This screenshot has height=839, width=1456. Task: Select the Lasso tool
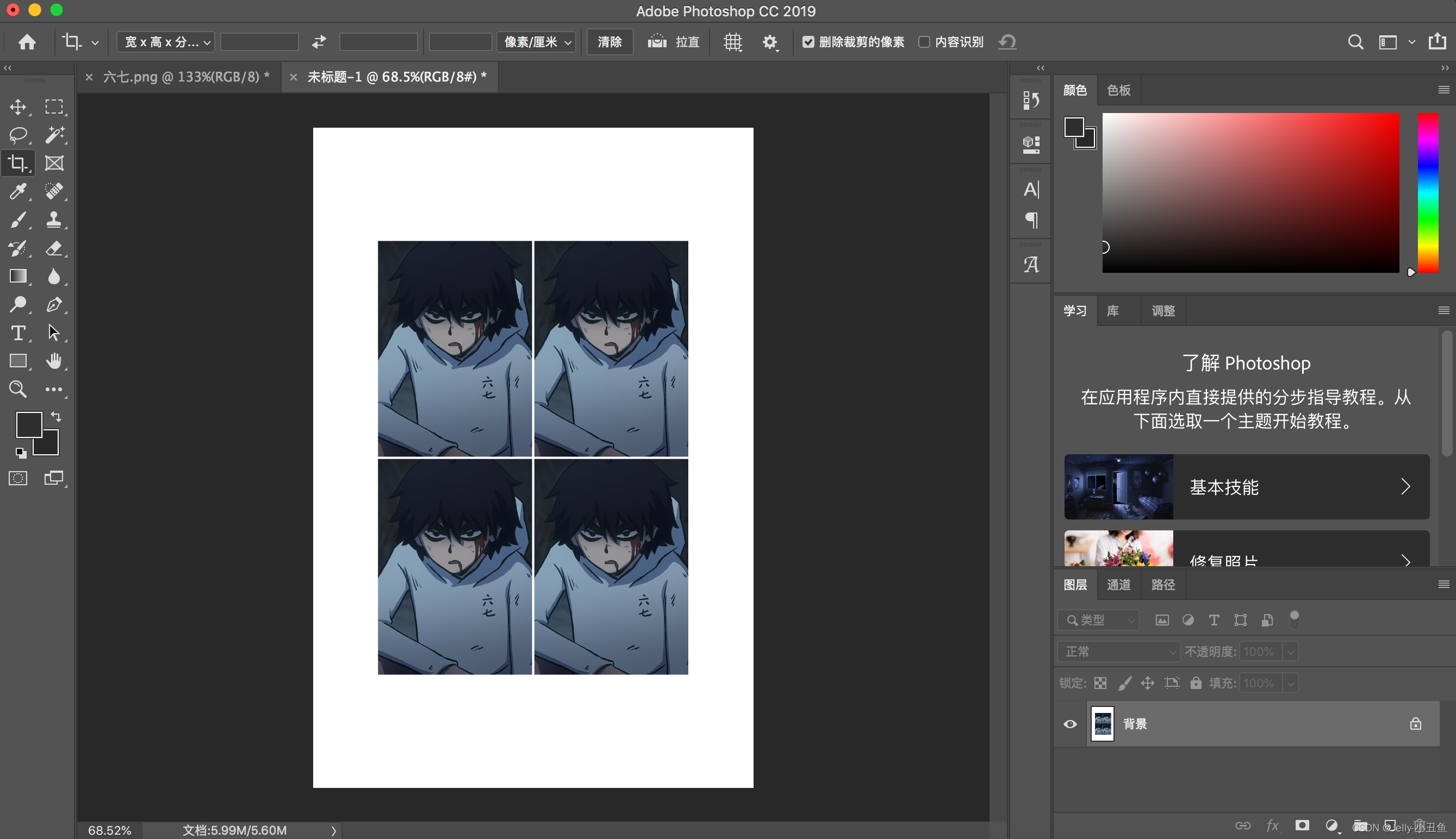[18, 135]
